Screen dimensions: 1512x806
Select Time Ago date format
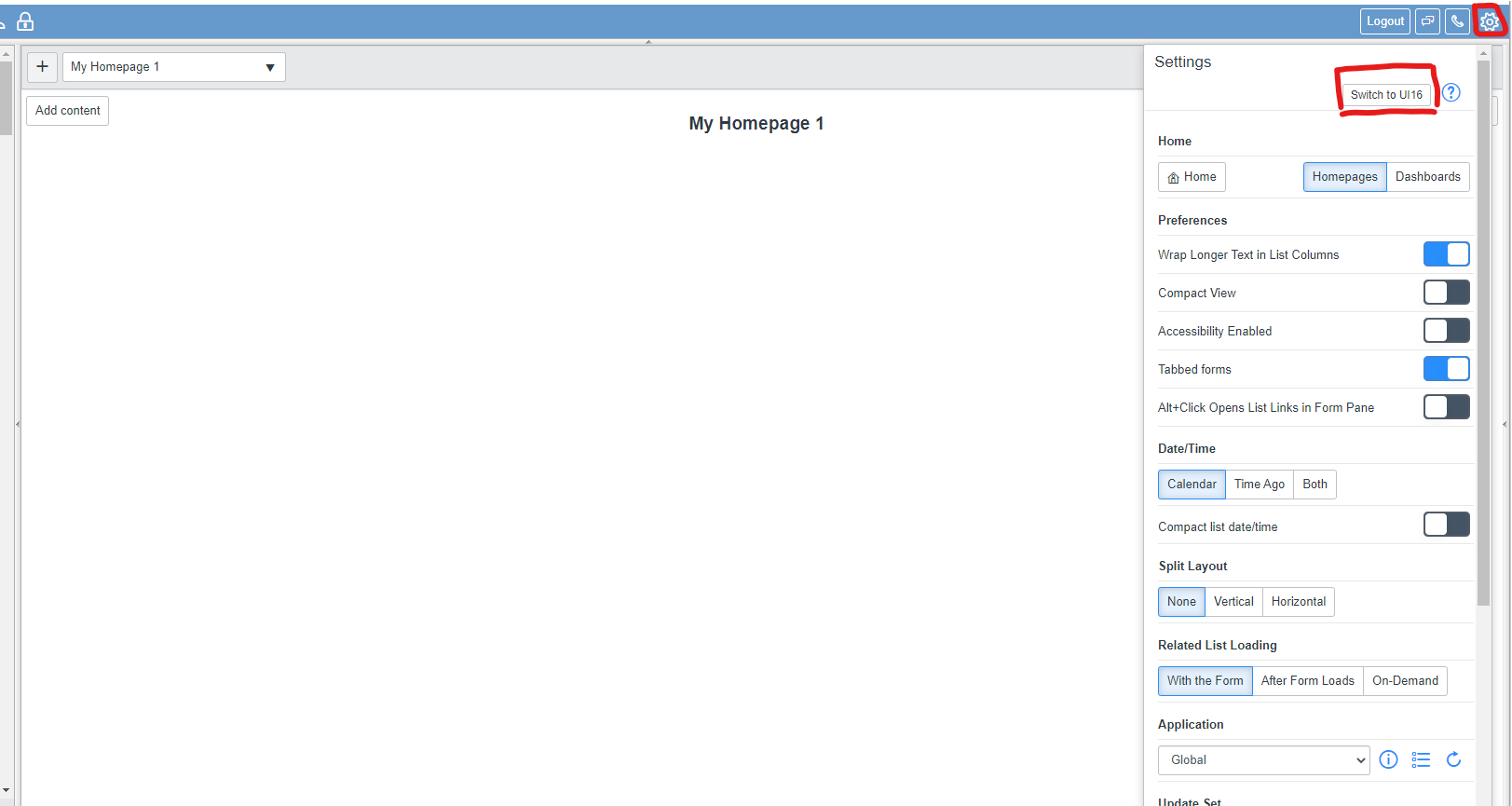tap(1260, 485)
